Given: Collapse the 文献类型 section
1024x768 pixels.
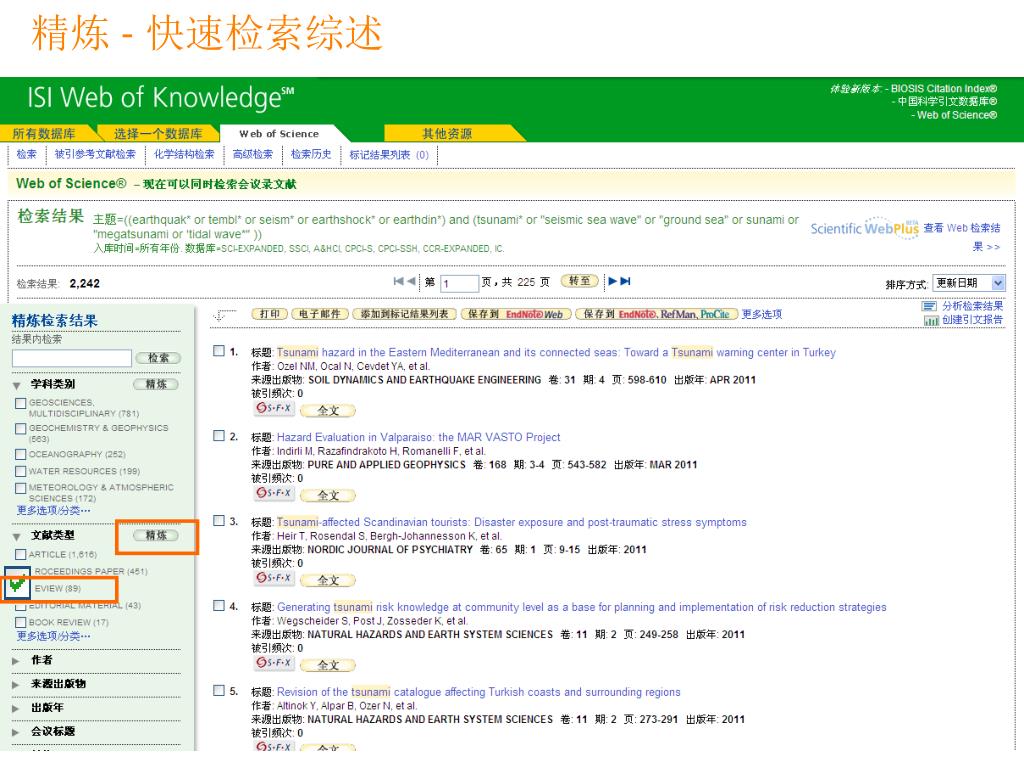Looking at the screenshot, I should pyautogui.click(x=16, y=537).
